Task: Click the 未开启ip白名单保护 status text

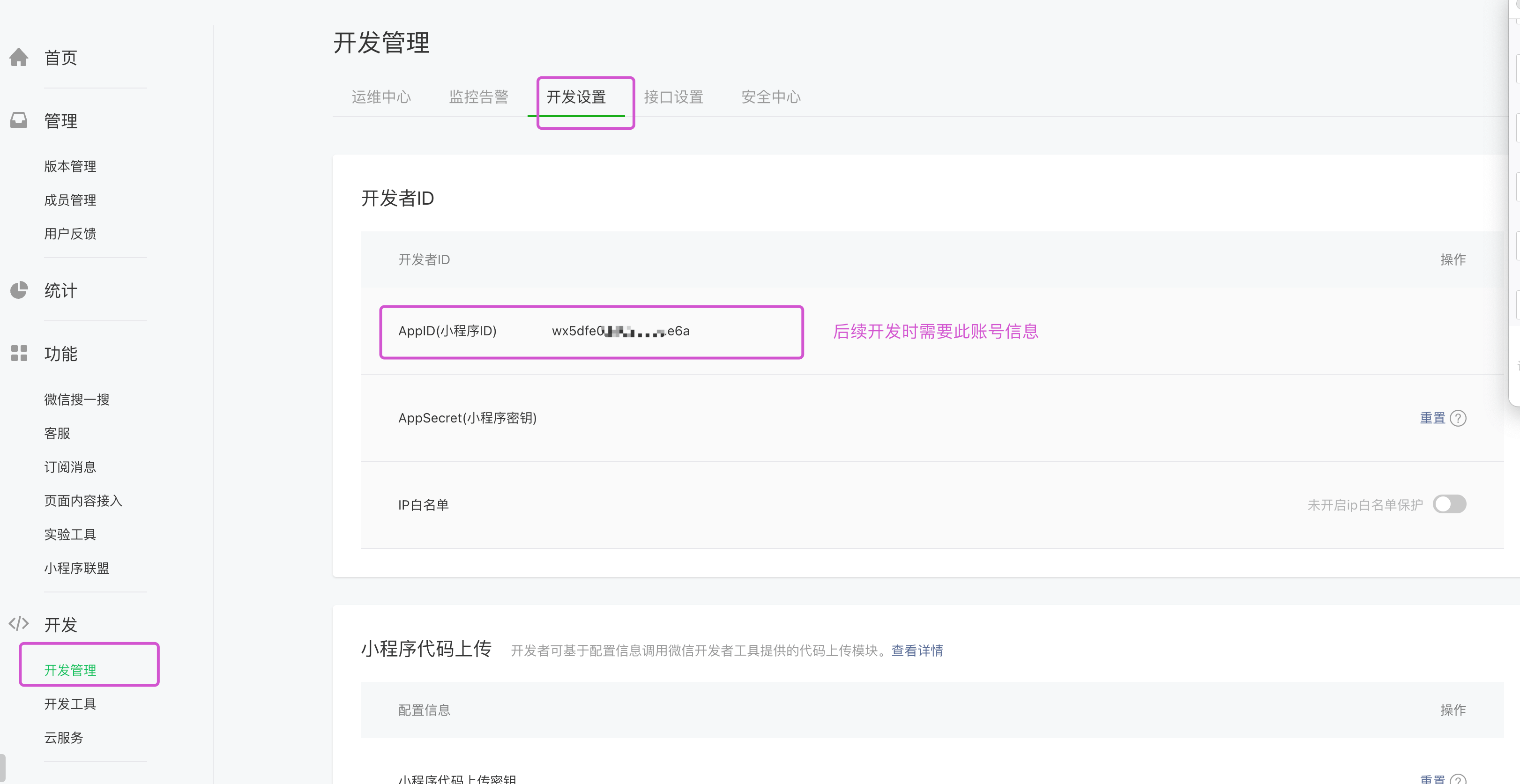Action: coord(1365,505)
